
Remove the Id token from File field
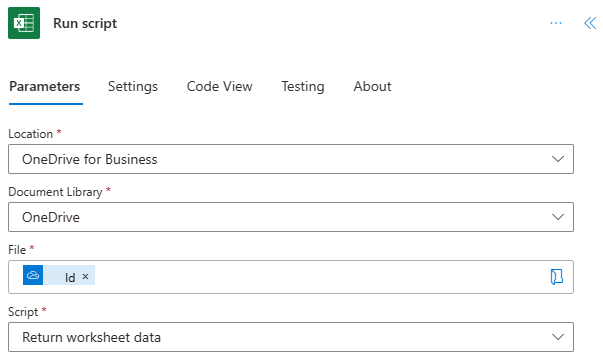pos(85,276)
